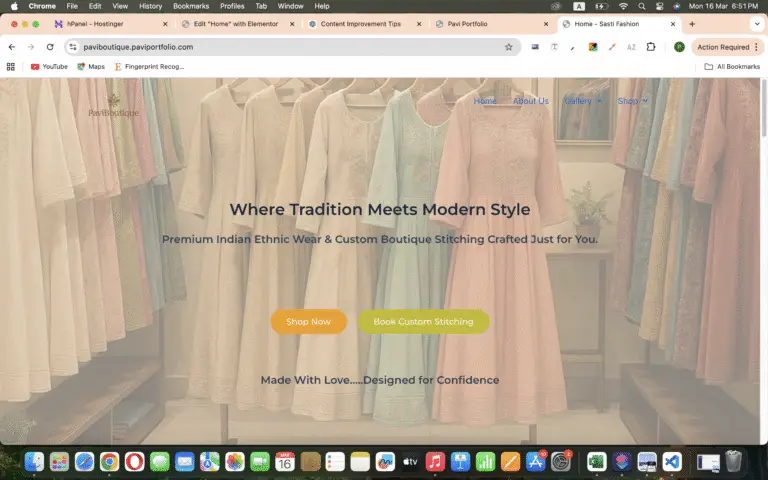Open the Chrome extensions puzzle icon
The height and width of the screenshot is (480, 768).
(651, 47)
